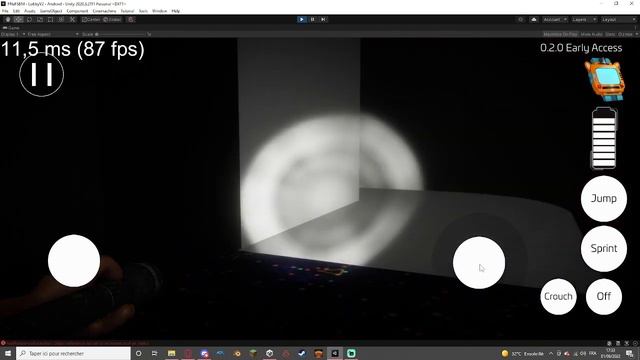Image resolution: width=640 pixels, height=360 pixels.
Task: Click the Jump button
Action: (x=604, y=198)
